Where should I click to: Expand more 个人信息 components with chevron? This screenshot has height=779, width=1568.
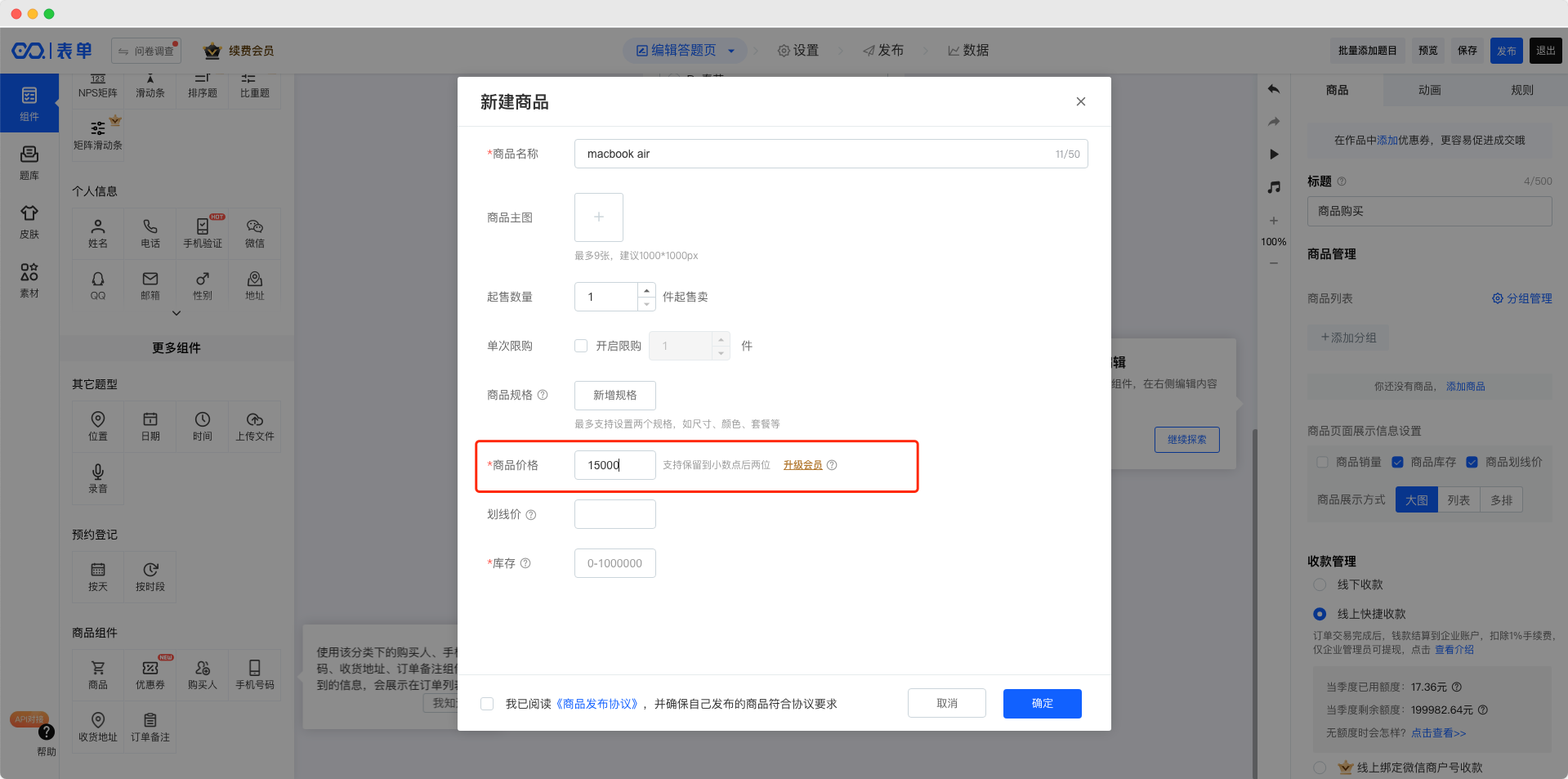[176, 313]
